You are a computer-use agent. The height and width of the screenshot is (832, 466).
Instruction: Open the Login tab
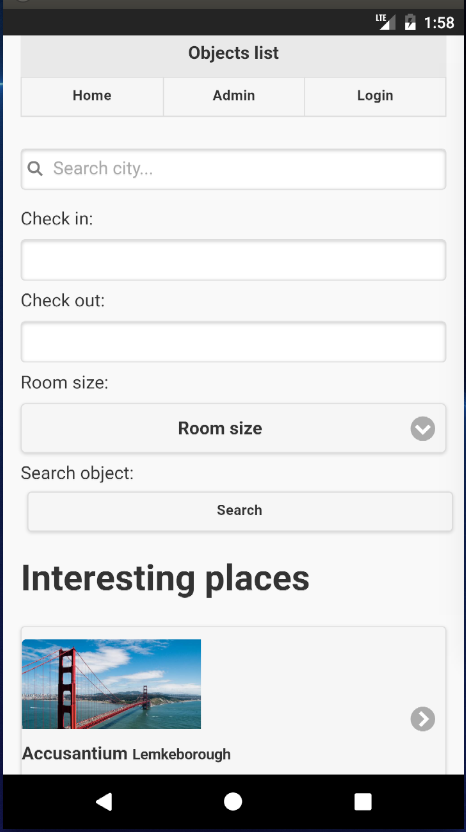pyautogui.click(x=375, y=96)
